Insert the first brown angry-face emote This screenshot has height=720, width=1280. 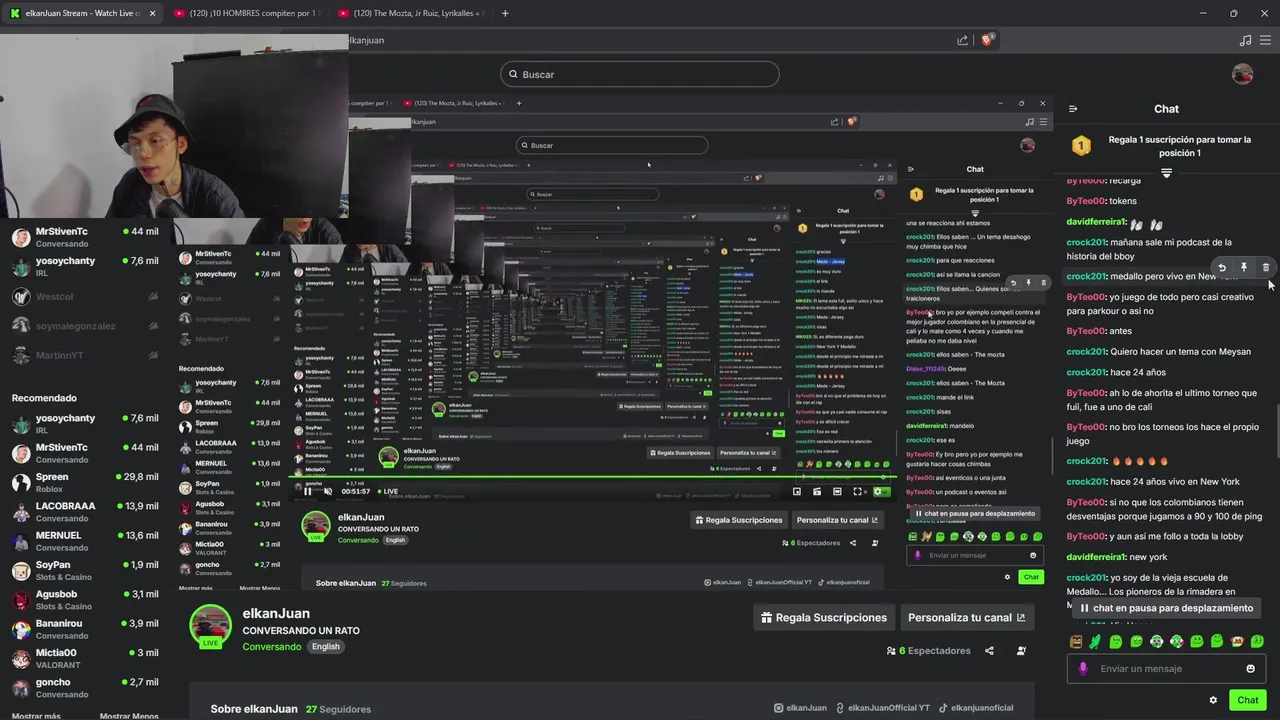coord(1076,641)
